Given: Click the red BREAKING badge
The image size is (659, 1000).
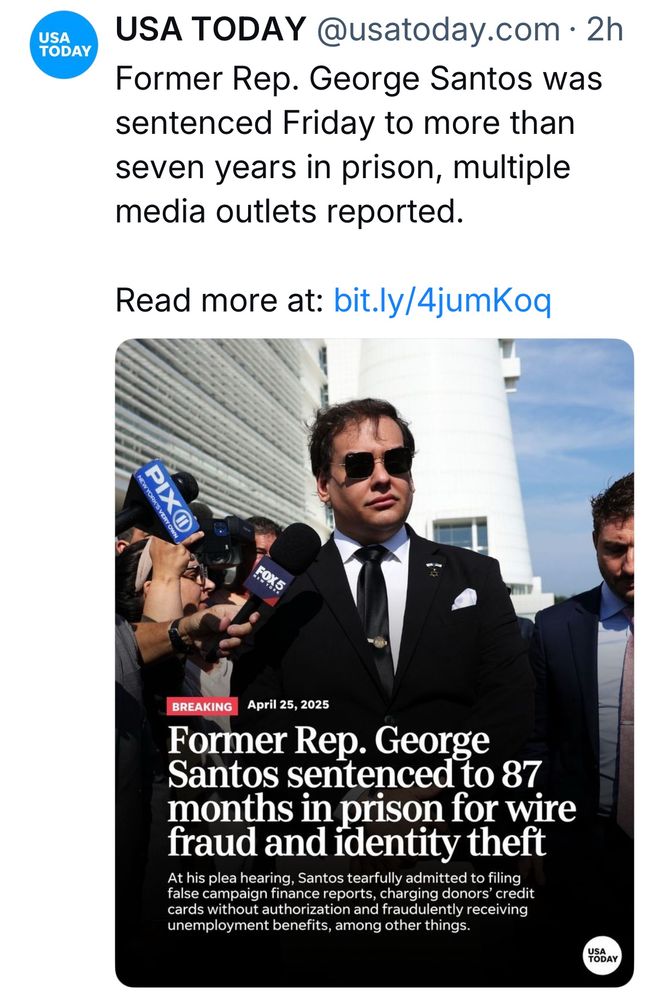Looking at the screenshot, I should coord(202,706).
